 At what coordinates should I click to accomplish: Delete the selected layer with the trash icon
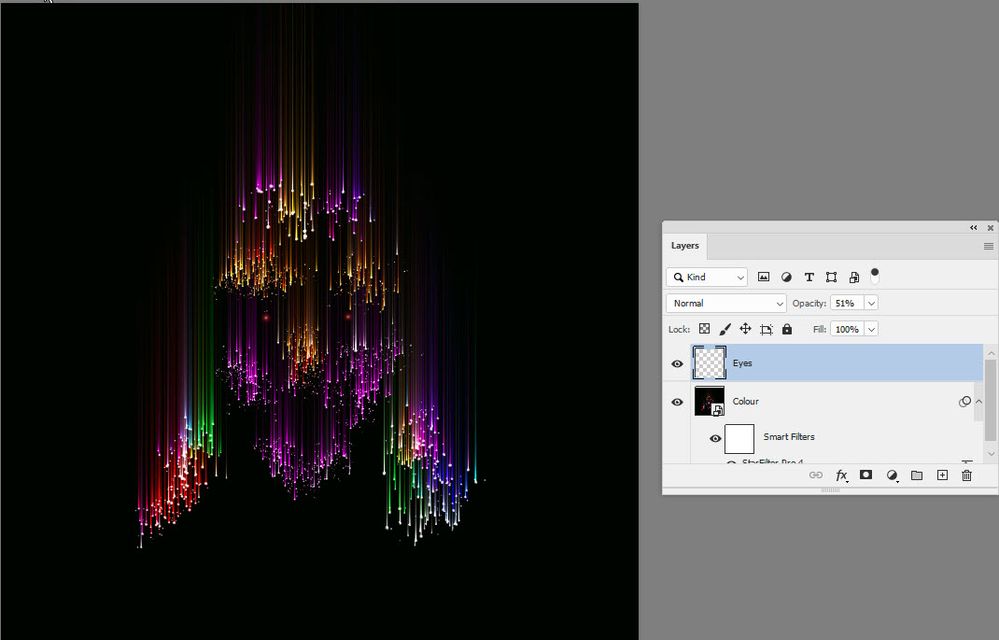coord(967,475)
